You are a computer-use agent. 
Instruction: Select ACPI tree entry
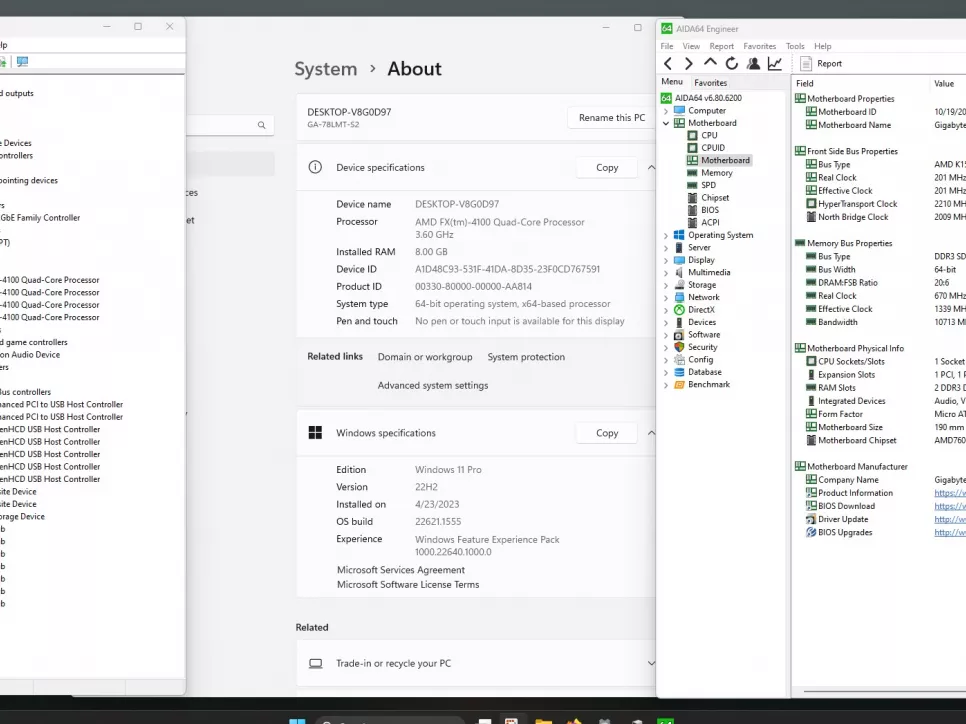click(x=710, y=222)
